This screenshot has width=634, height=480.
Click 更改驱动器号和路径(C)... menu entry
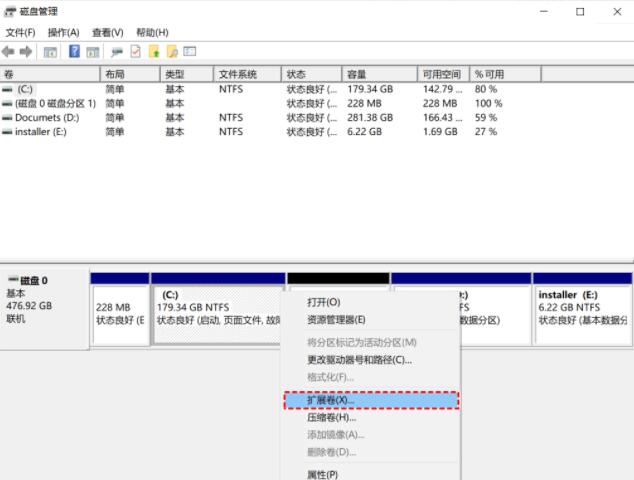click(x=359, y=359)
